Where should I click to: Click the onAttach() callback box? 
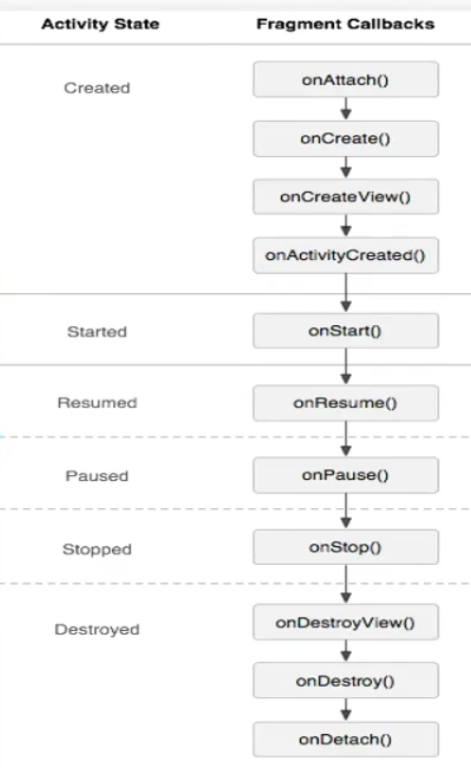346,79
